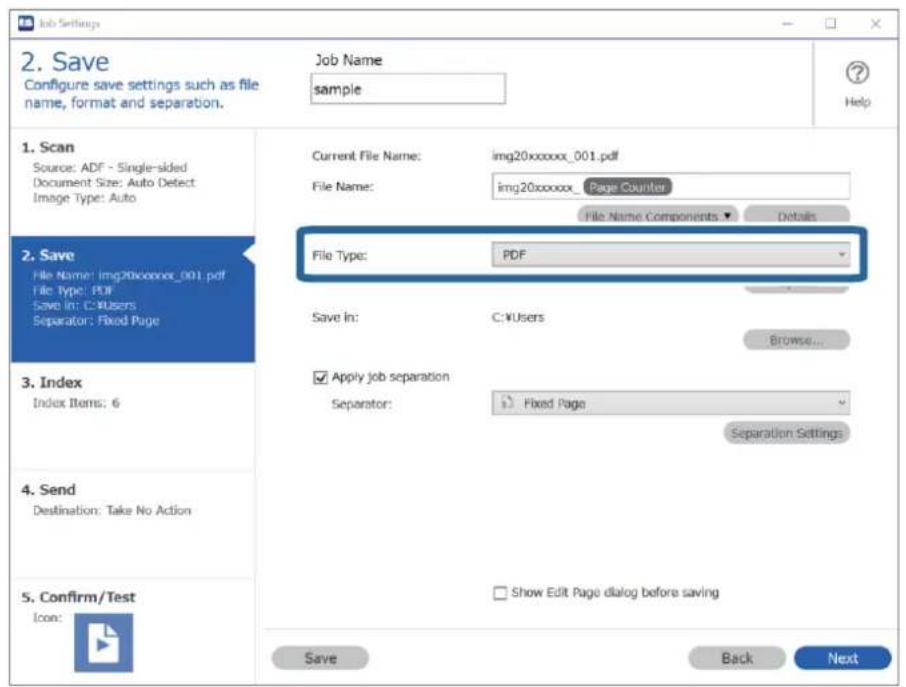The height and width of the screenshot is (687, 906).
Task: Click the Save button
Action: [x=320, y=658]
